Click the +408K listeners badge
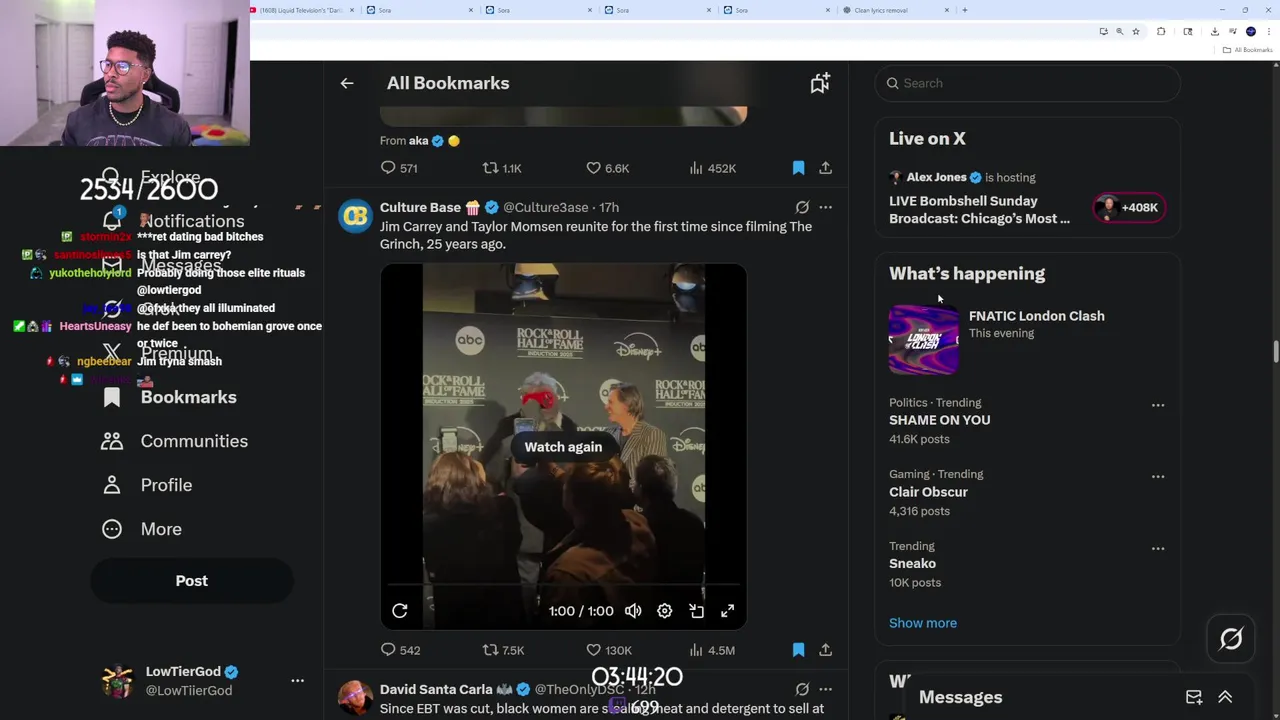This screenshot has width=1280, height=720. tap(1129, 208)
